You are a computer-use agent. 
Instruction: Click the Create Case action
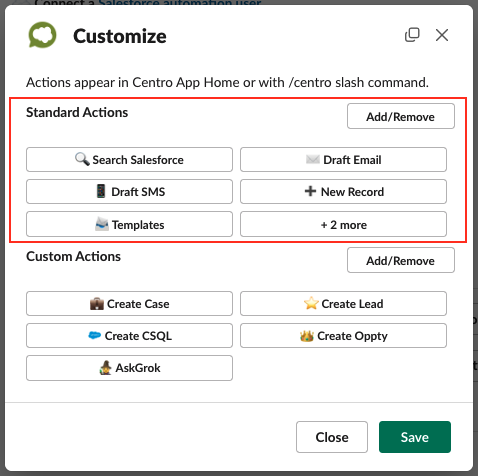coord(129,304)
